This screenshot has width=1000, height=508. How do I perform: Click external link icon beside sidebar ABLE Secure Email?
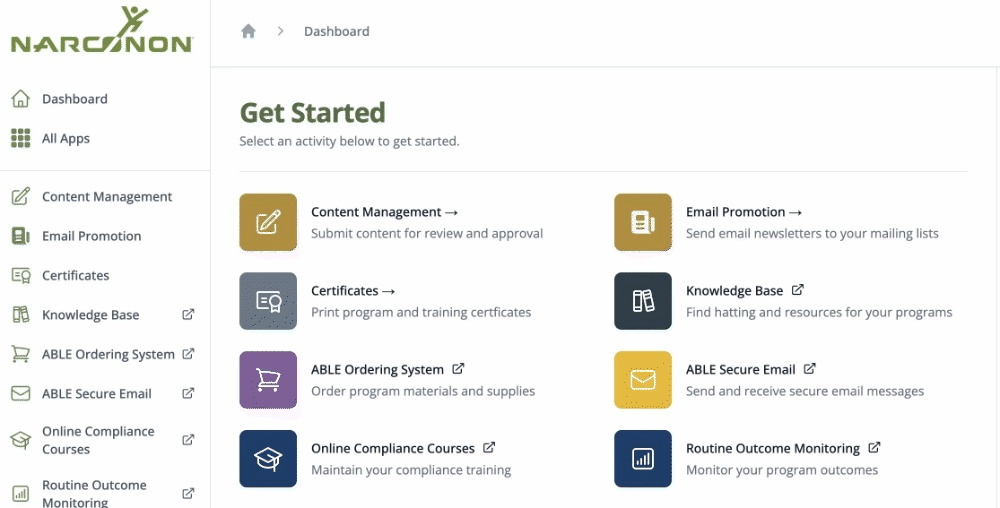tap(188, 393)
